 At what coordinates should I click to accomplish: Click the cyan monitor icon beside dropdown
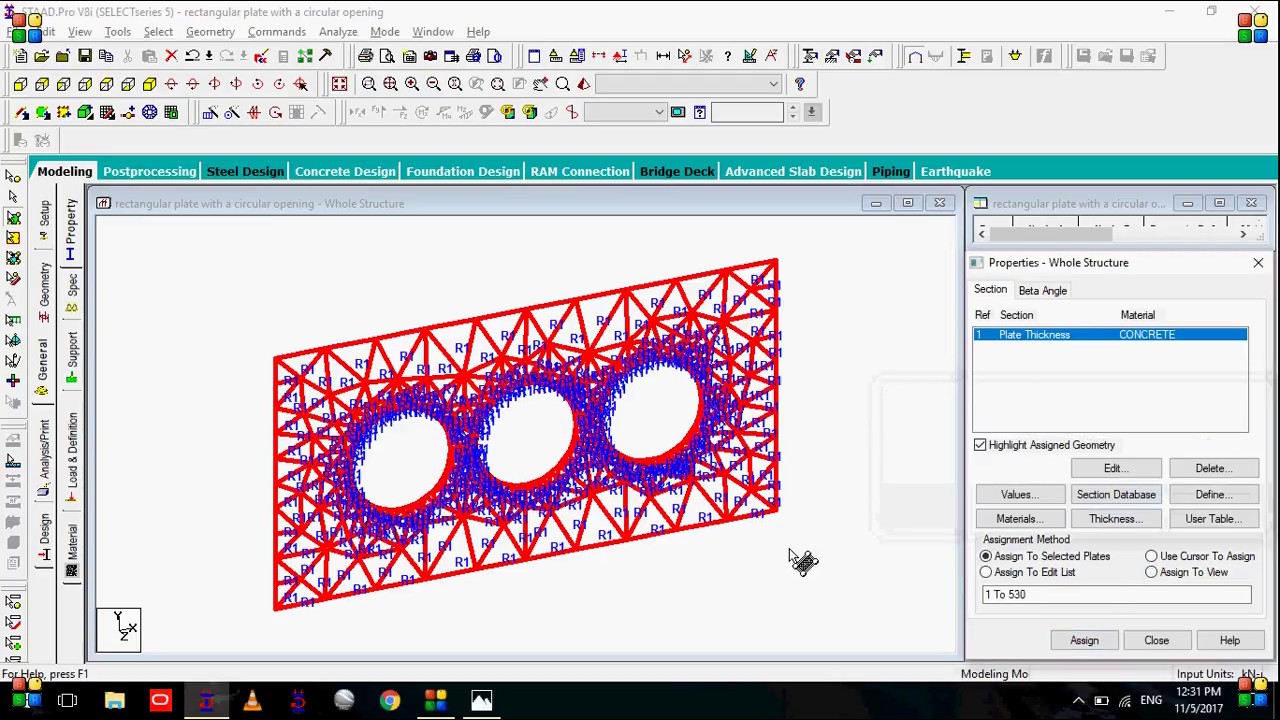click(x=678, y=112)
